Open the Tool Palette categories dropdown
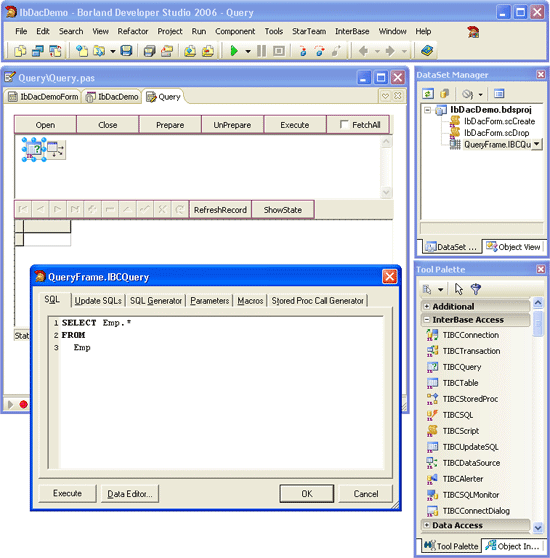 441,290
